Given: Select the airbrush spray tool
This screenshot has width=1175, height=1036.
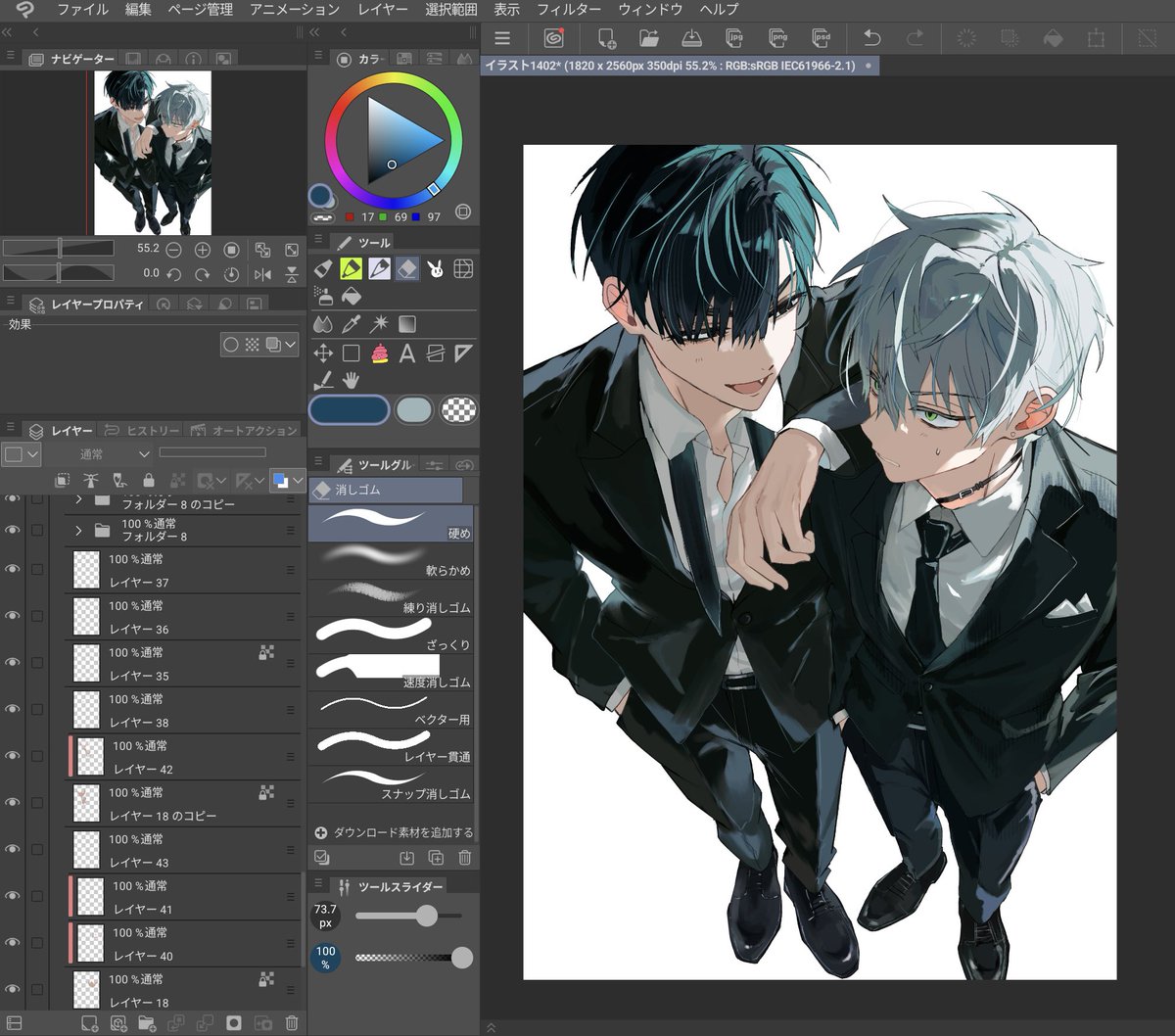Looking at the screenshot, I should pos(322,295).
